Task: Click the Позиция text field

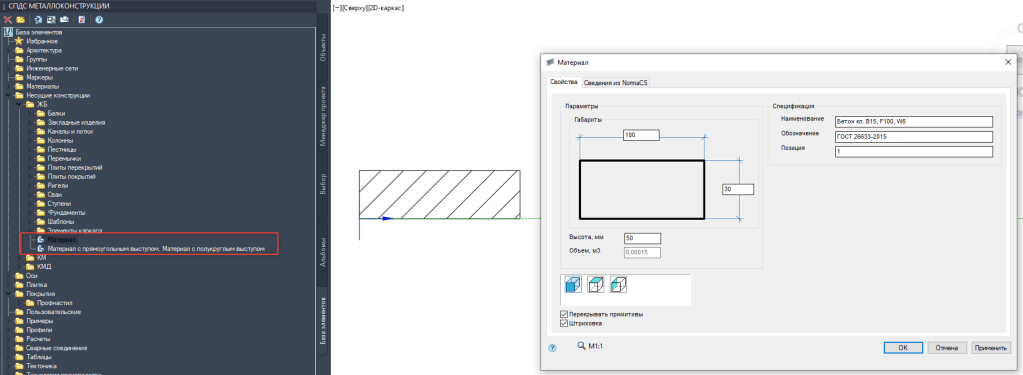Action: click(x=913, y=152)
